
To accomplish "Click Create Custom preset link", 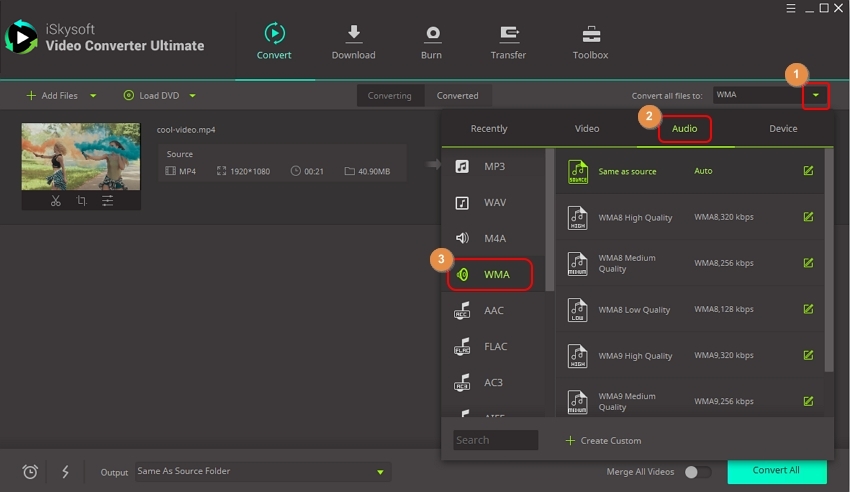I will coord(603,440).
